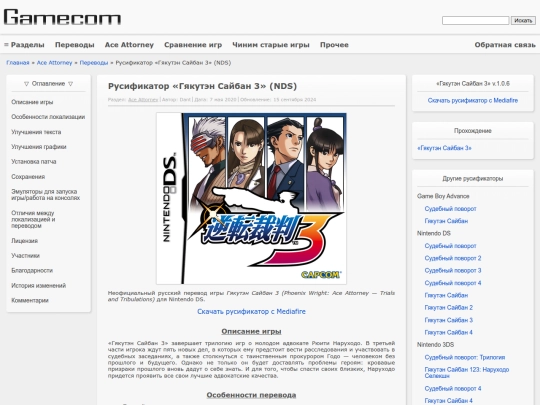The image size is (540, 405).
Task: Jump to Улучшения графики section
Action: [39, 147]
